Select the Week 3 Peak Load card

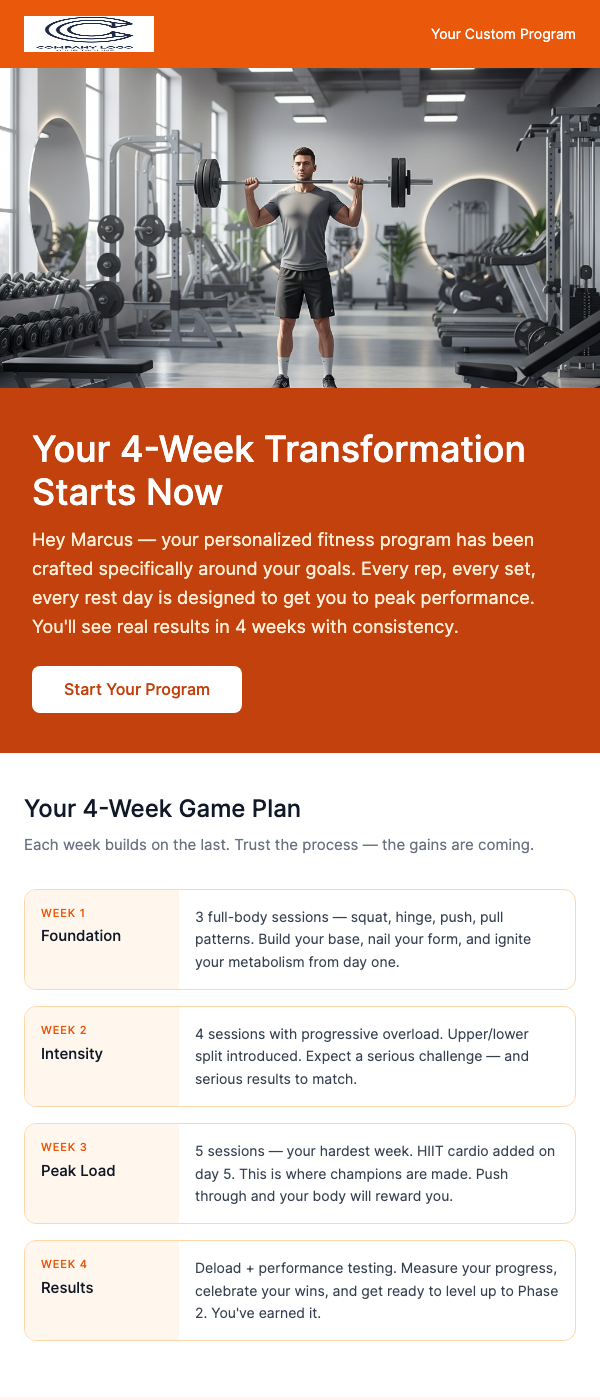click(x=300, y=1173)
